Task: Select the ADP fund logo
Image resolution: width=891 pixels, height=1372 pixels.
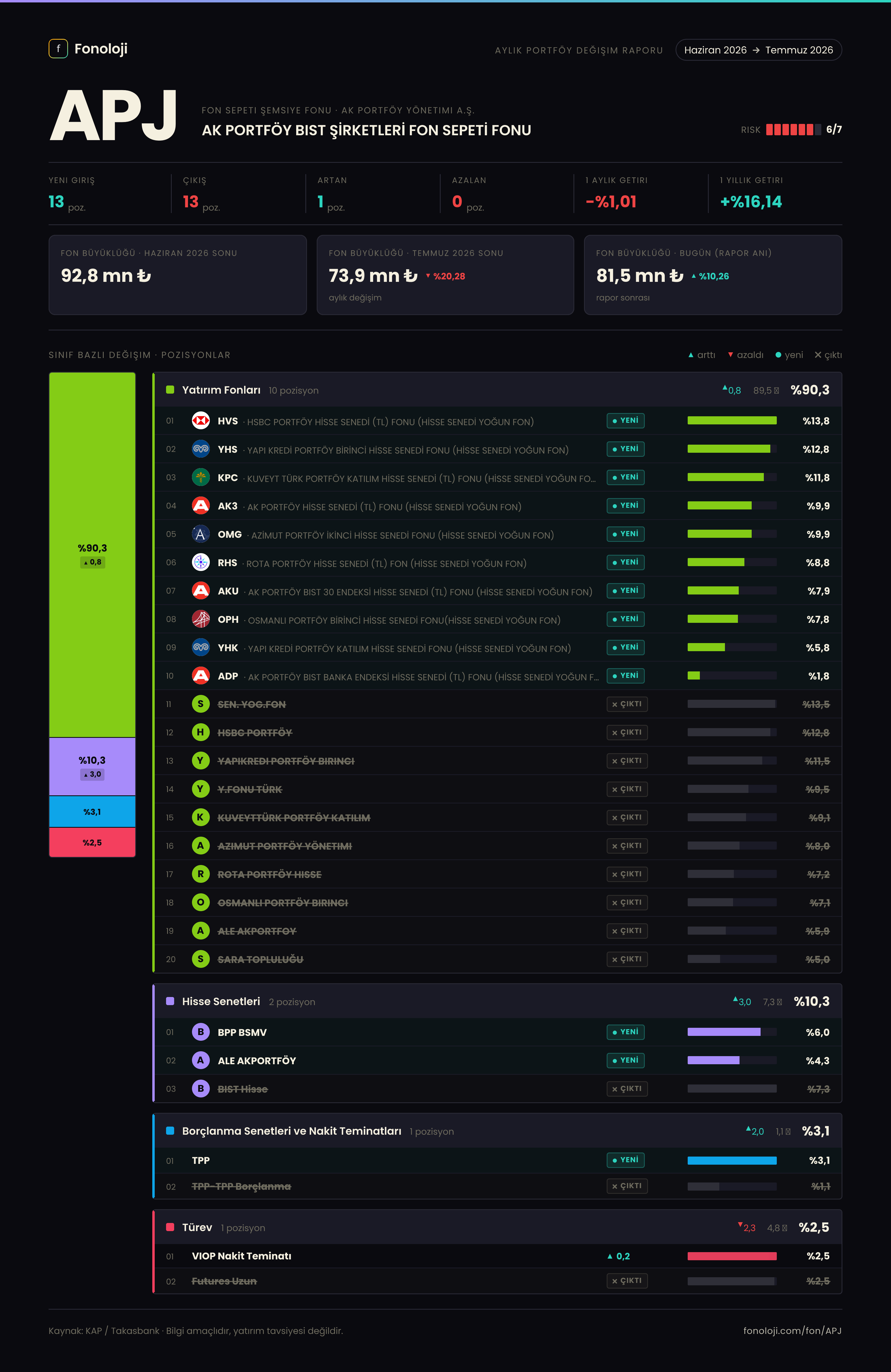Action: tap(201, 676)
